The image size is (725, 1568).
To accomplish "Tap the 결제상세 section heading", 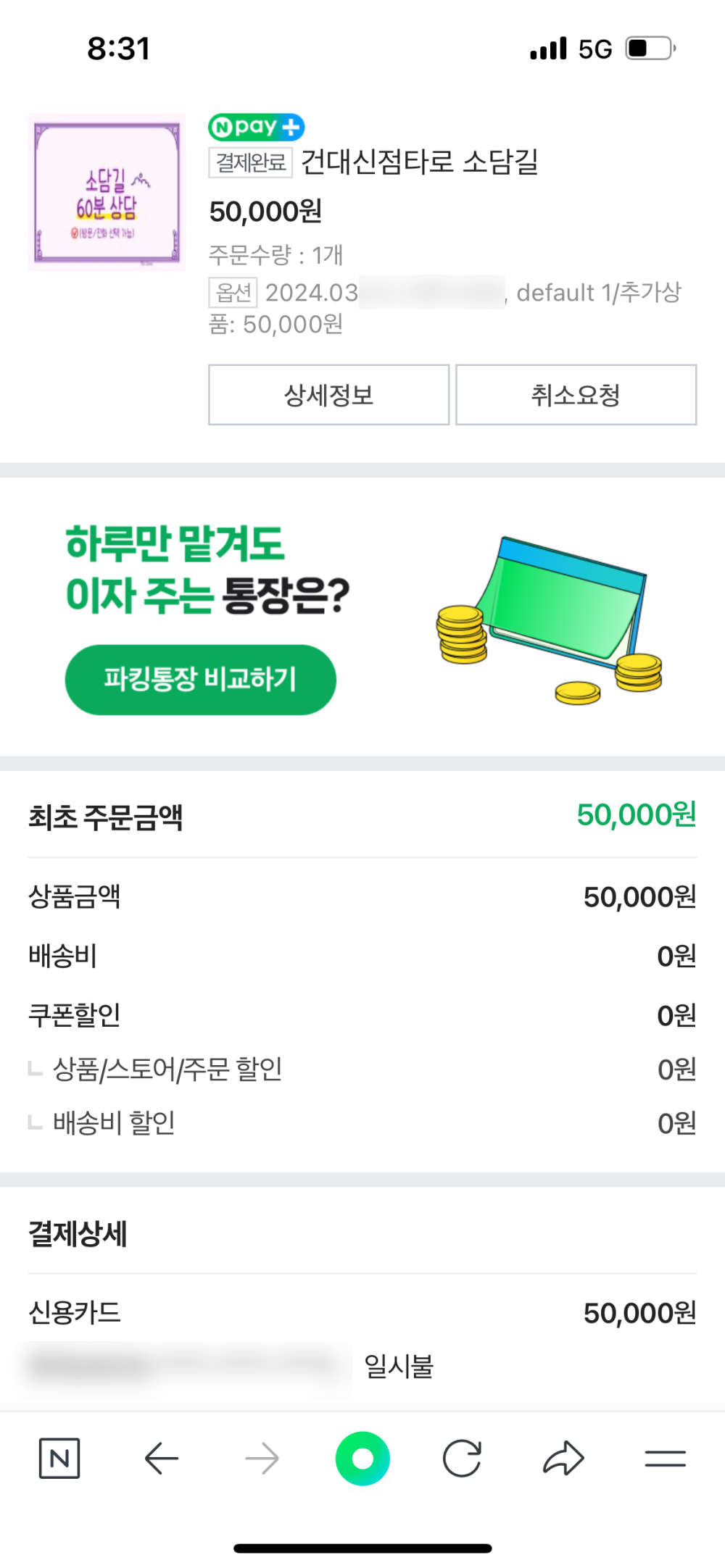I will pyautogui.click(x=78, y=1234).
